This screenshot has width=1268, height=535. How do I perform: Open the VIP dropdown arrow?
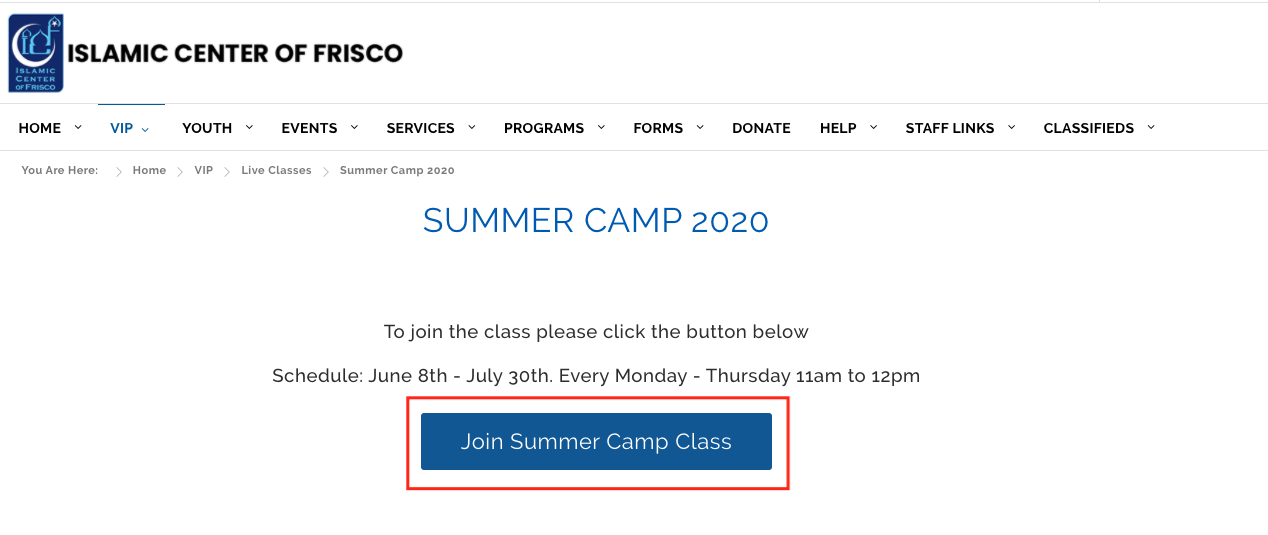pos(145,129)
